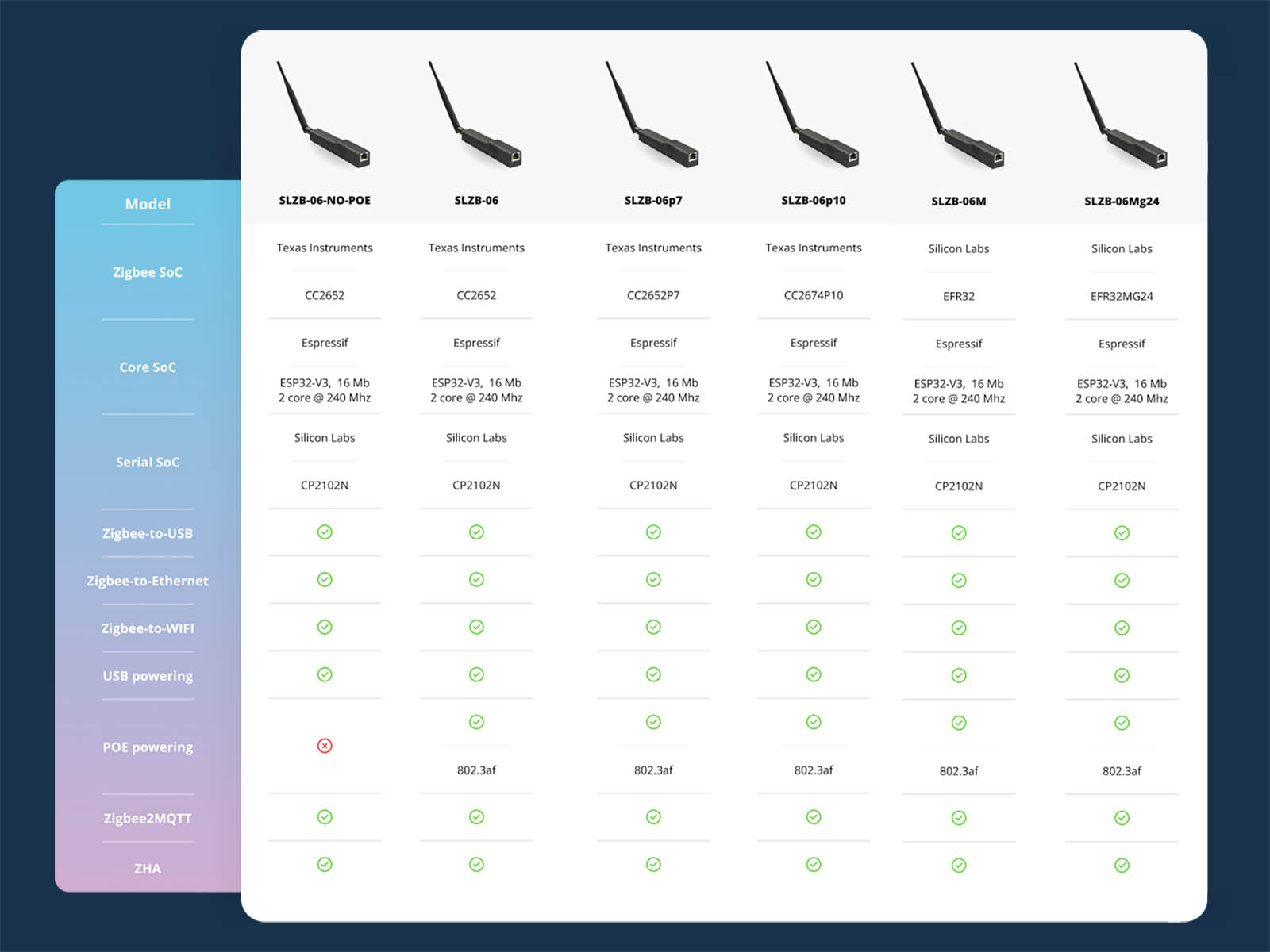1270x952 pixels.
Task: Click the Serial SoC row header
Action: pos(148,463)
